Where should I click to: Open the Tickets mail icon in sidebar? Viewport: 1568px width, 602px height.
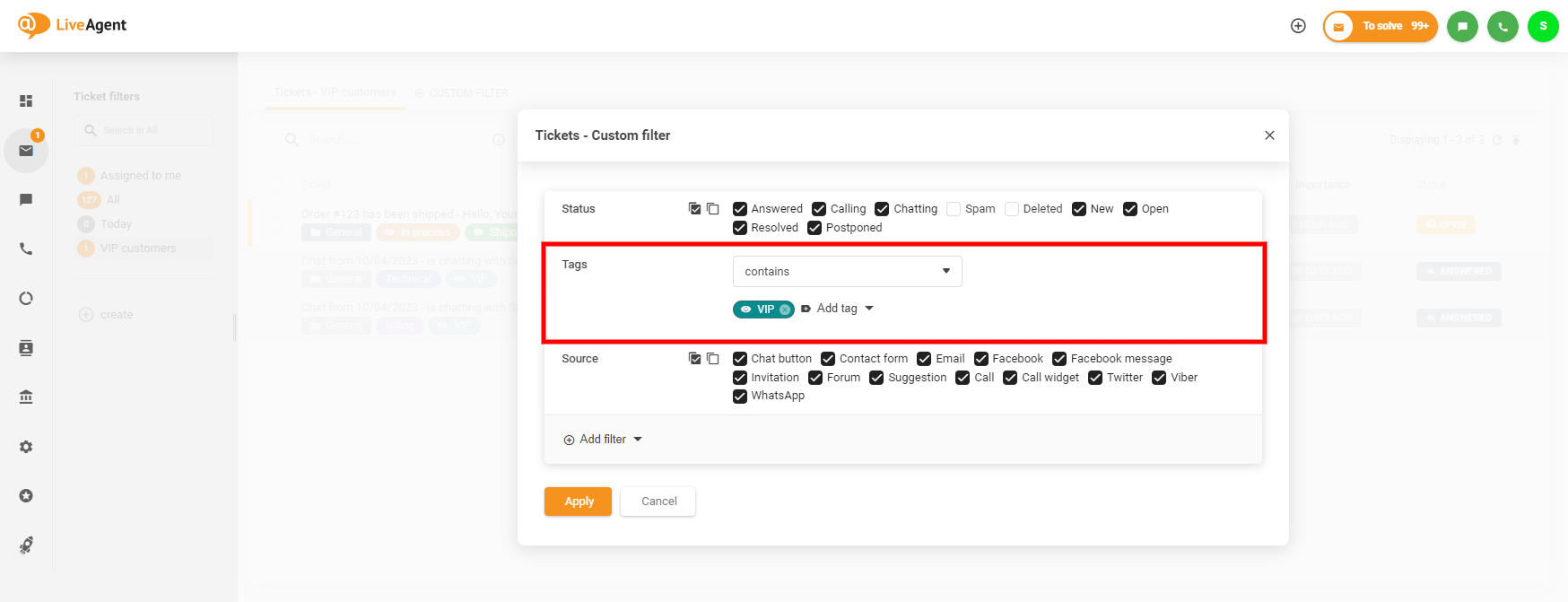coord(26,151)
